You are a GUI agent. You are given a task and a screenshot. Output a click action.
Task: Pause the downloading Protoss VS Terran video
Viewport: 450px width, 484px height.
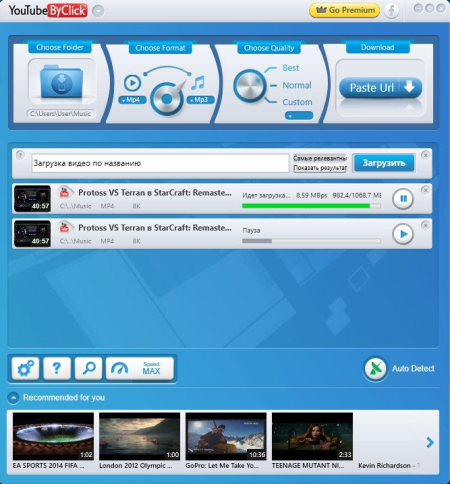click(403, 199)
